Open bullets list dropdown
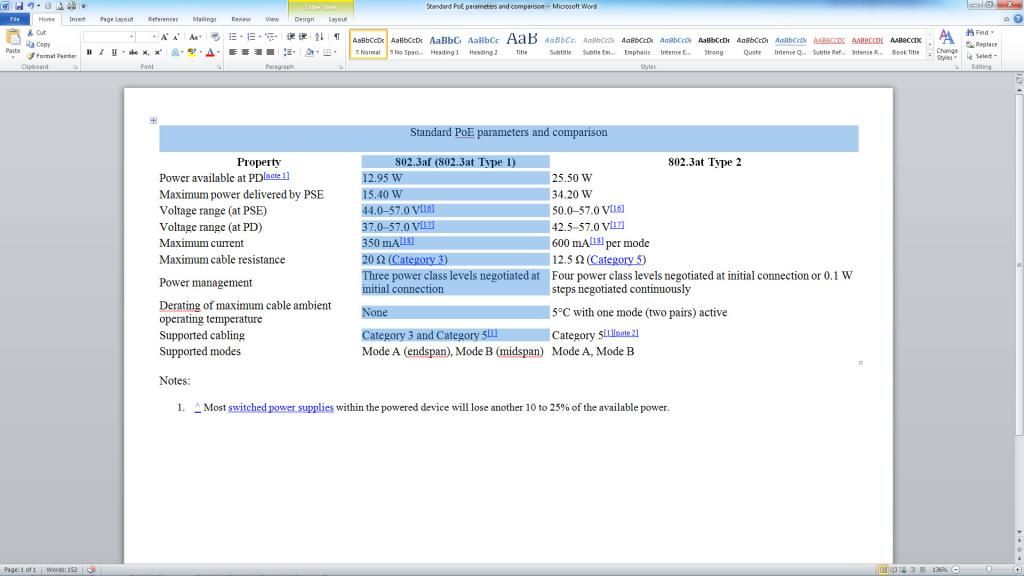Image resolution: width=1024 pixels, height=576 pixels. click(x=241, y=37)
